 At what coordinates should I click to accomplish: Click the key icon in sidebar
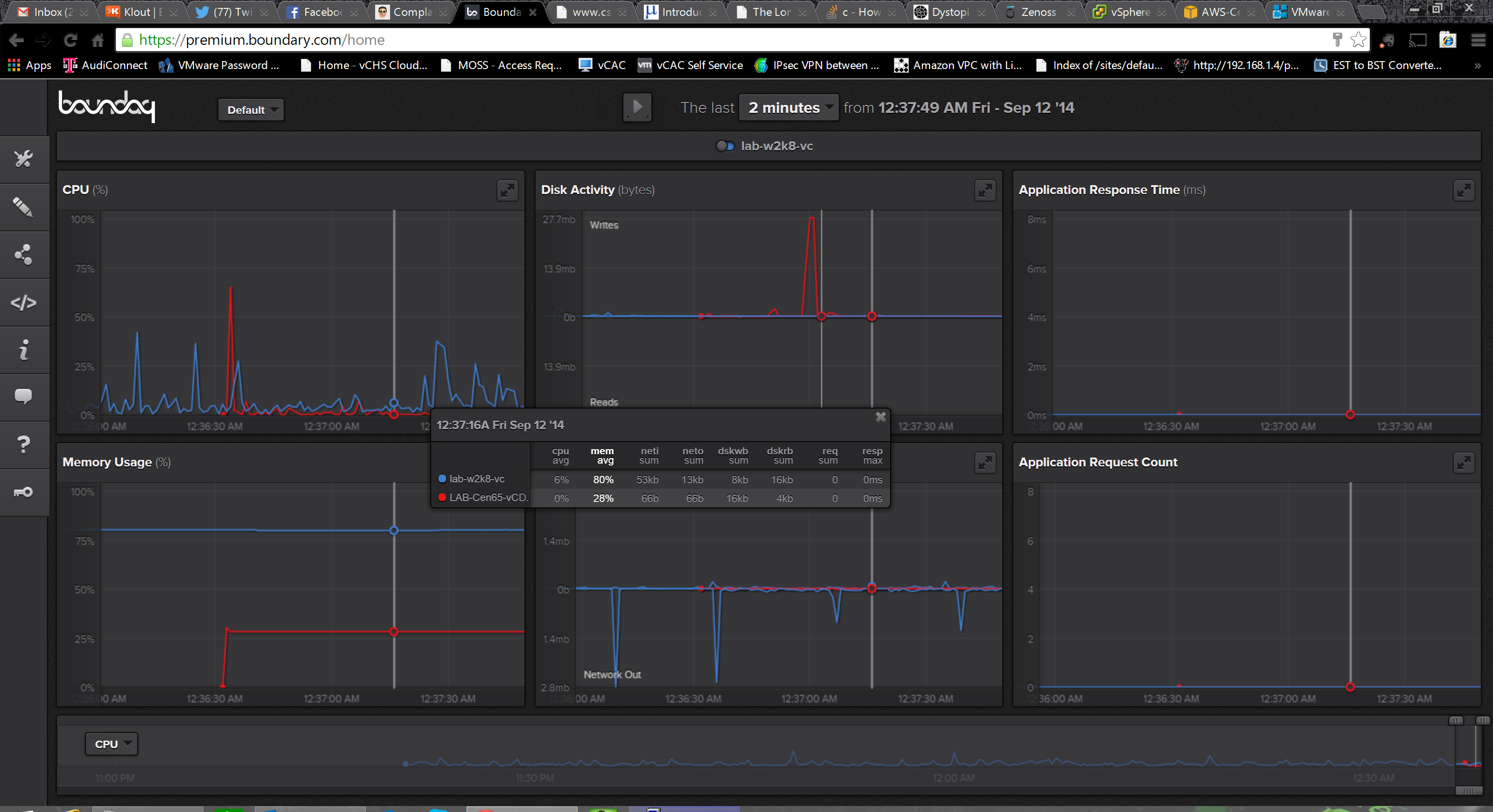click(23, 493)
